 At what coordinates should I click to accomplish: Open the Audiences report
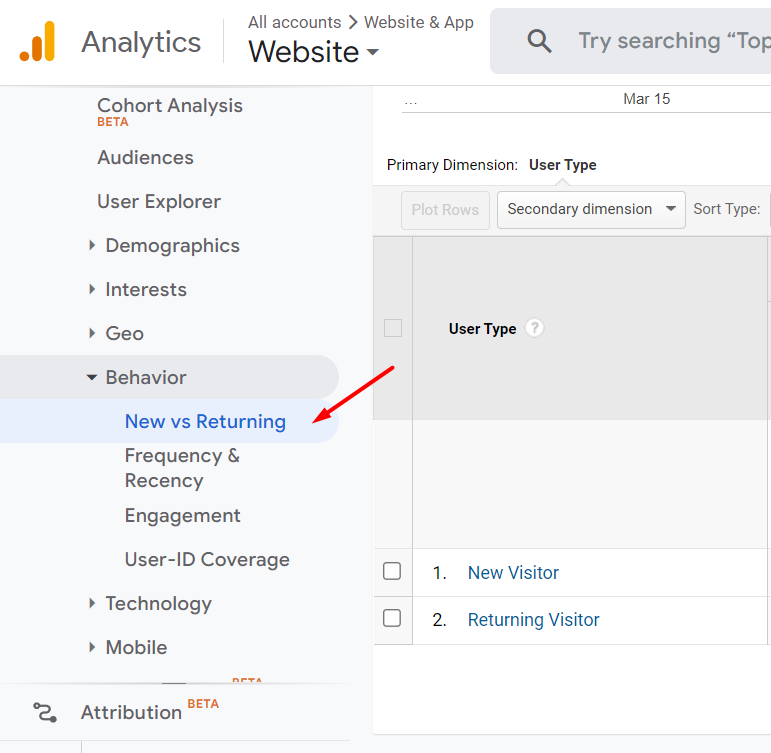(x=145, y=157)
